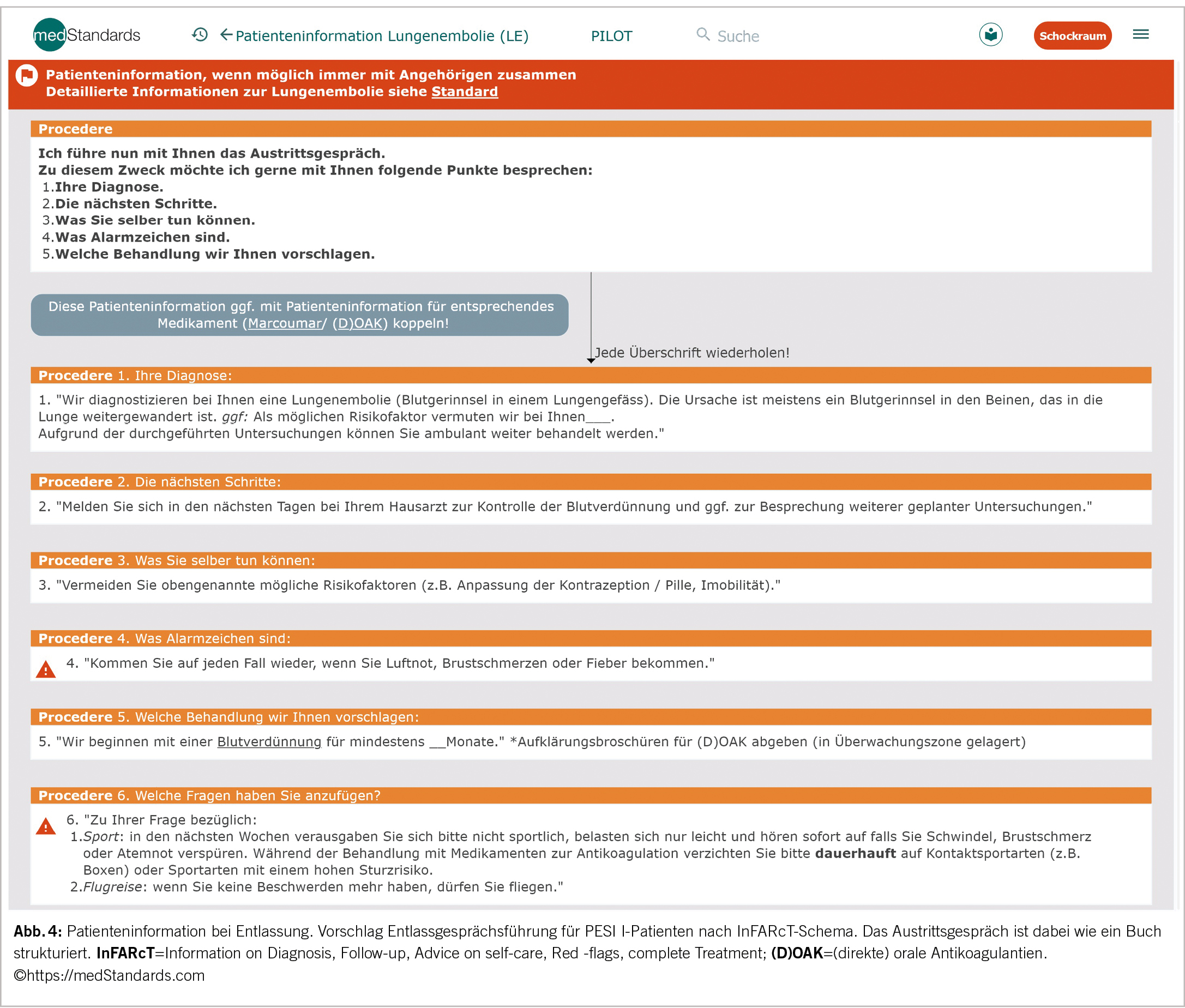Click the medStandards logo

(86, 35)
